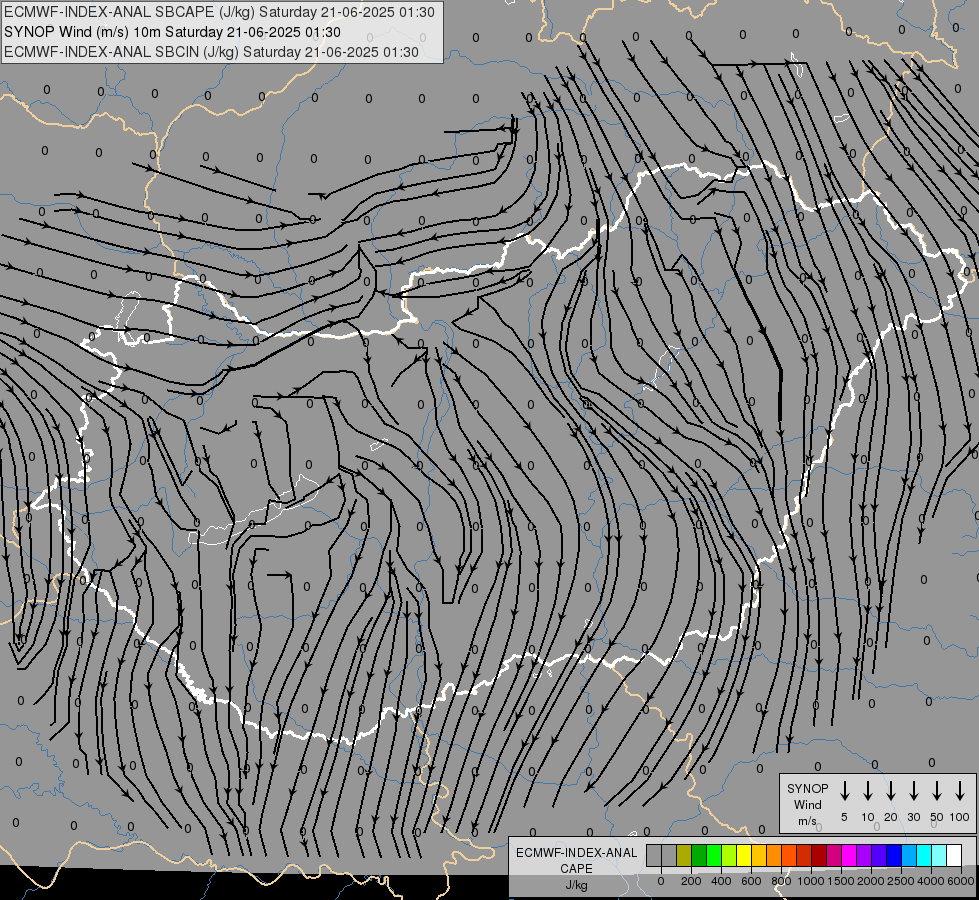Screen dimensions: 979x900
Task: Click the 6000 tick label on CAPE scale
Action: [961, 881]
